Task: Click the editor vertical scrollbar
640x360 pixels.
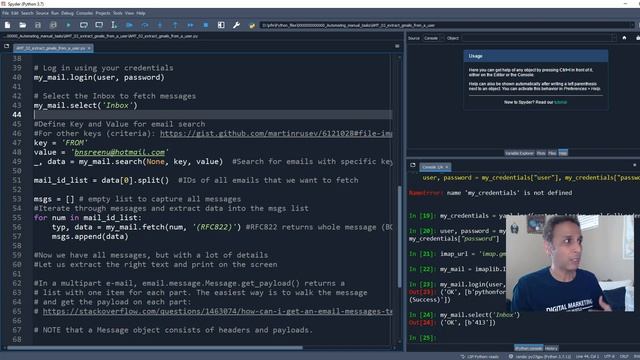Action: click(x=399, y=237)
